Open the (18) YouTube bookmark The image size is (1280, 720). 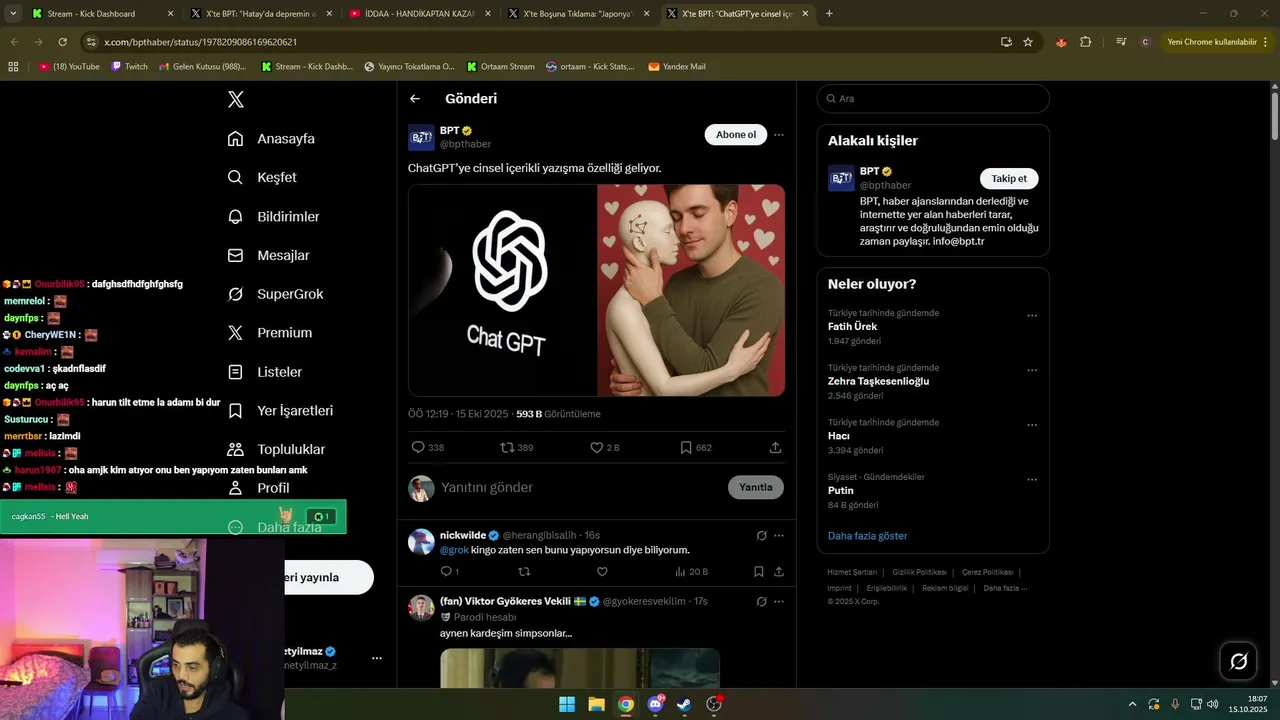click(69, 66)
